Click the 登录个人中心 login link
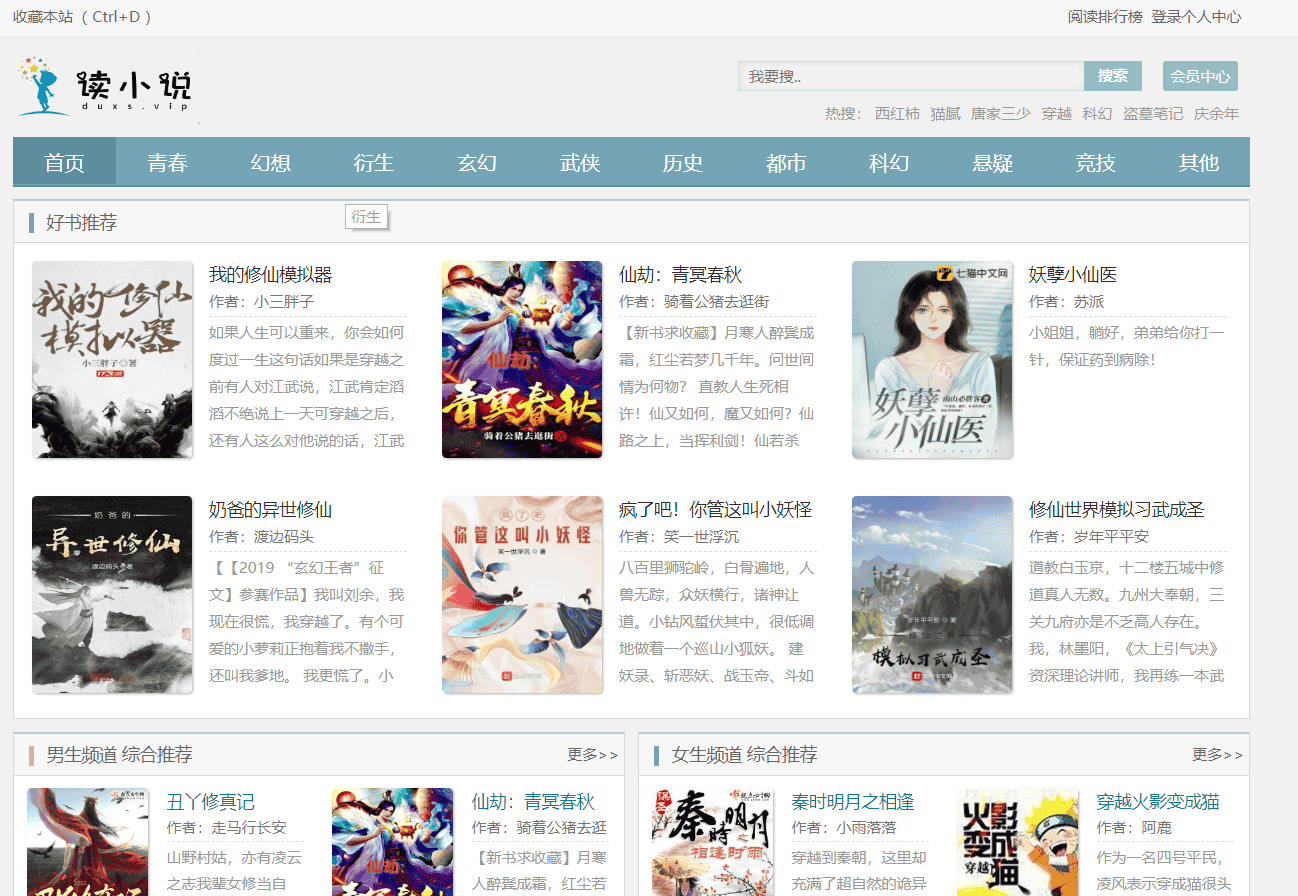Image resolution: width=1298 pixels, height=896 pixels. (x=1196, y=17)
